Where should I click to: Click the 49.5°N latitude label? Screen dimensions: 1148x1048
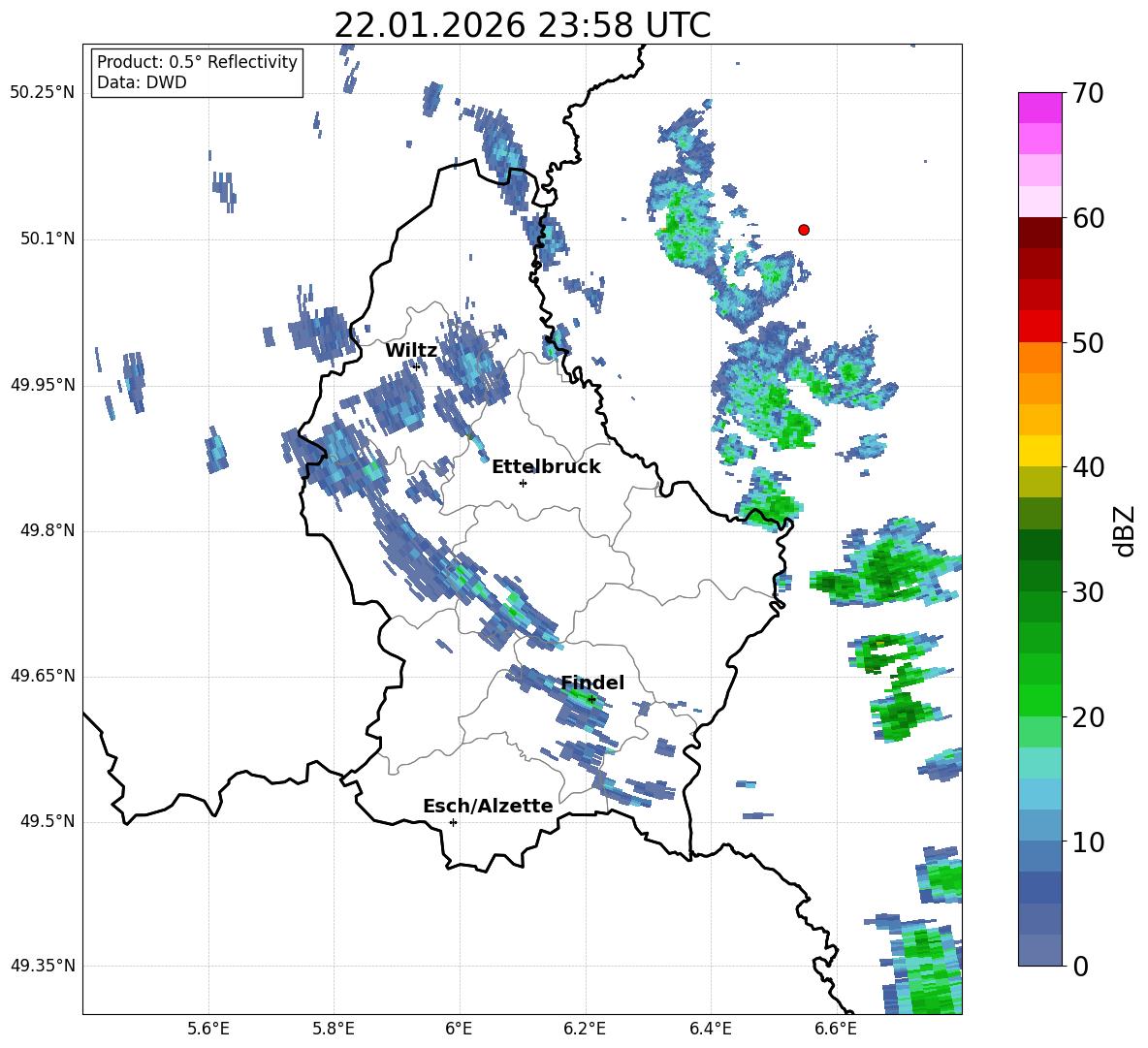point(48,821)
